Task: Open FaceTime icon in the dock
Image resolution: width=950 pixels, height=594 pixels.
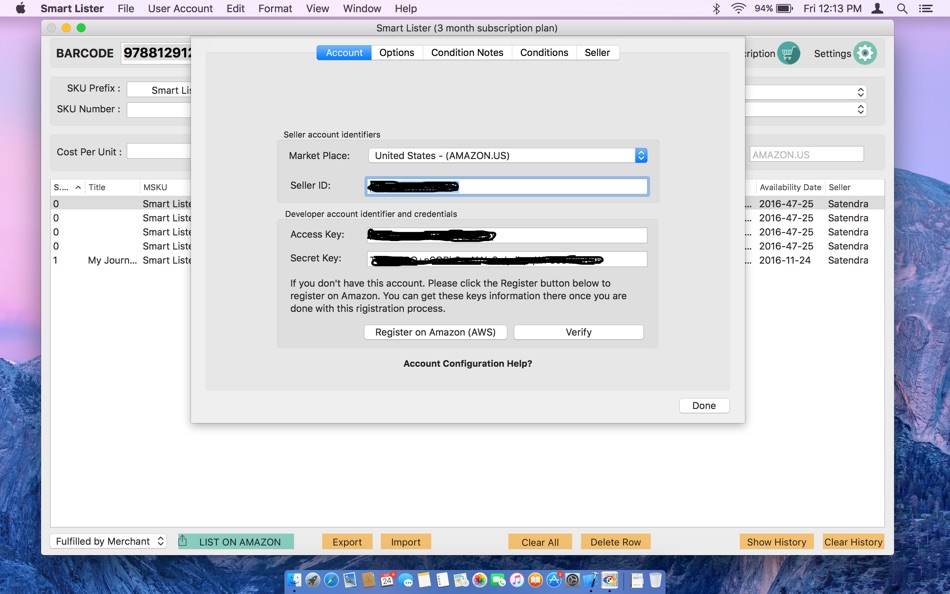Action: 498,580
